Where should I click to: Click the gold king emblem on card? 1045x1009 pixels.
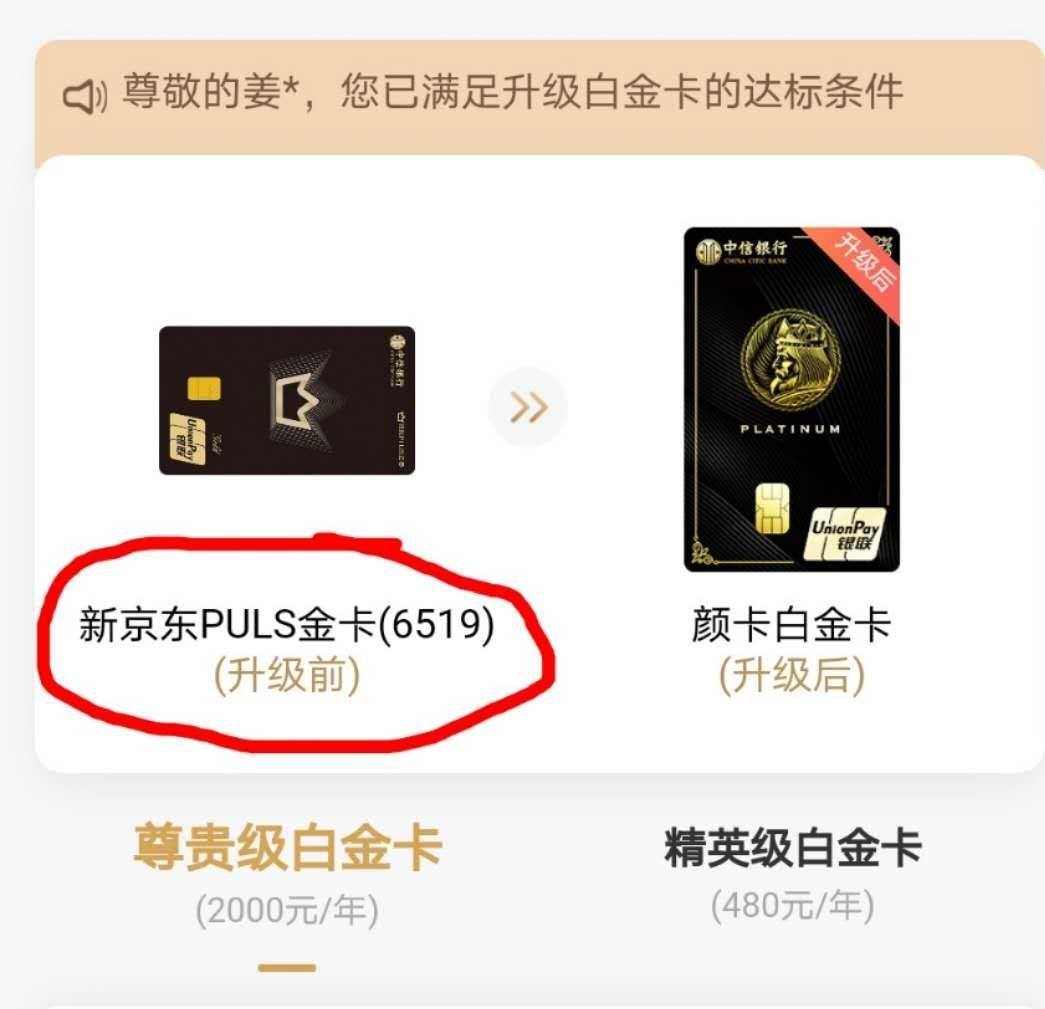[790, 359]
